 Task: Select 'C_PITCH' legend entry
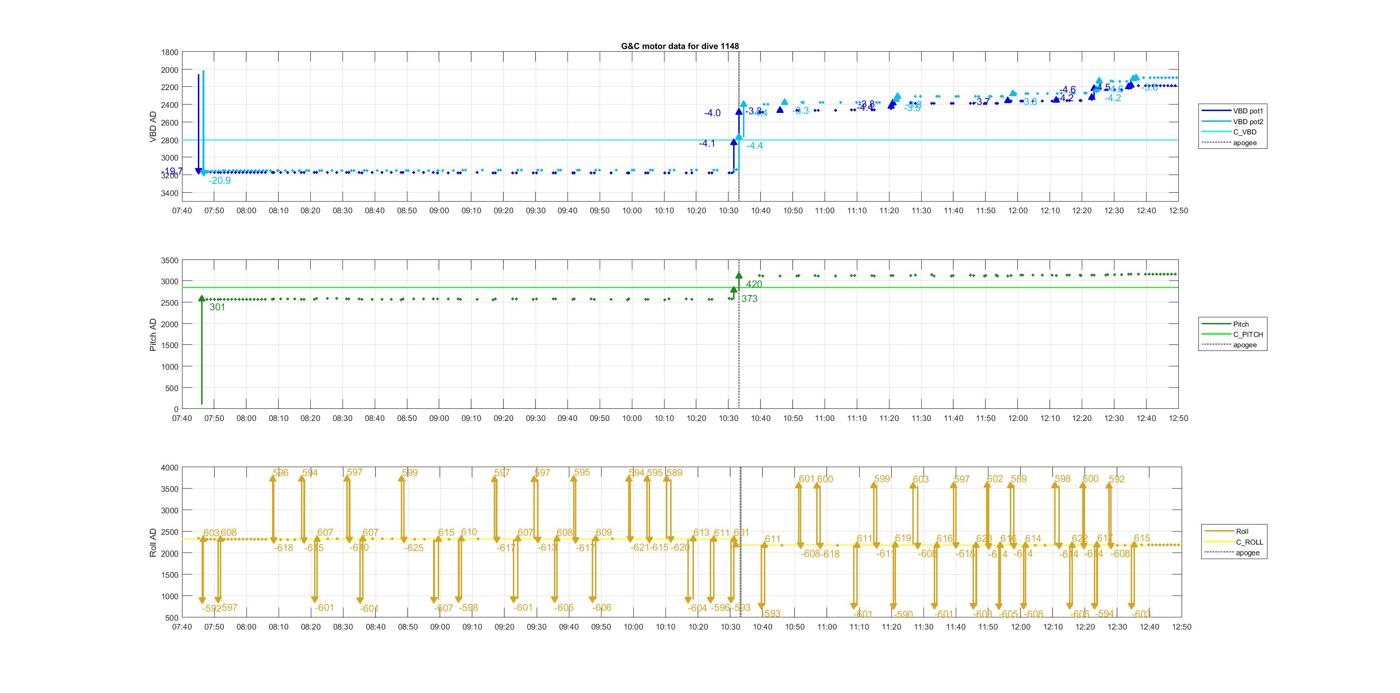[x=1232, y=334]
